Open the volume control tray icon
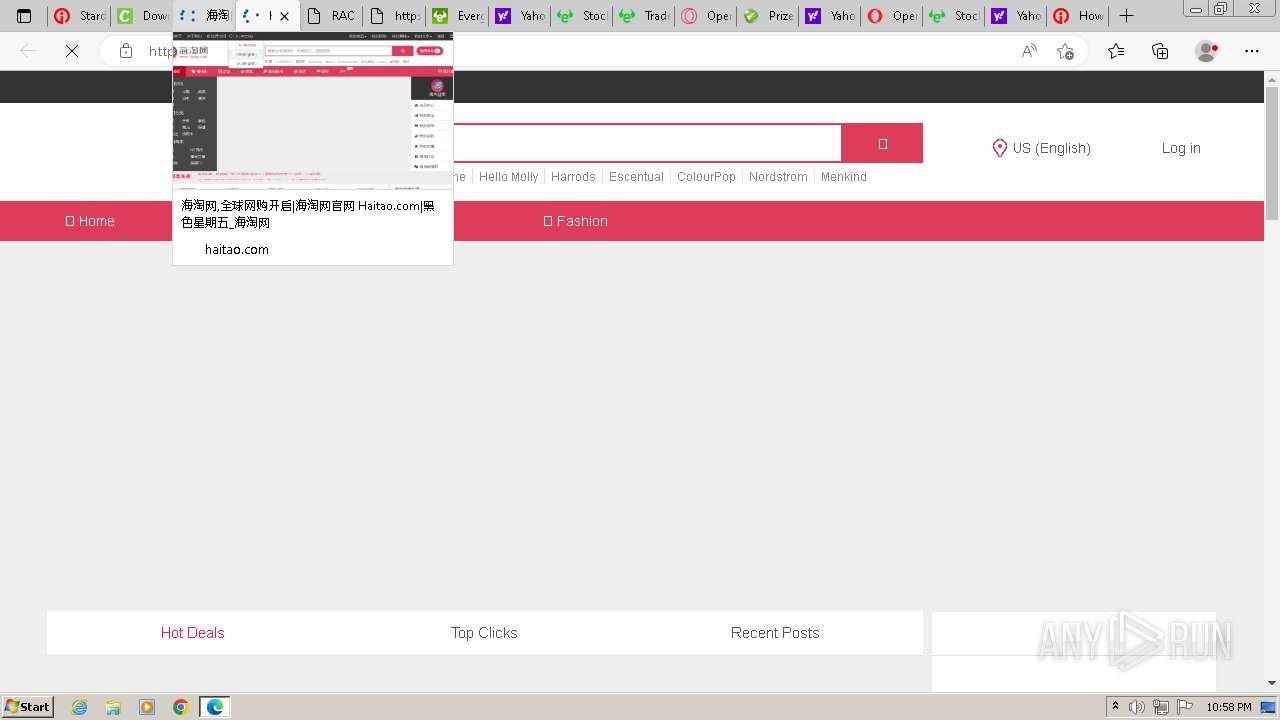Viewport: 1280px width, 720px height. (1137, 707)
